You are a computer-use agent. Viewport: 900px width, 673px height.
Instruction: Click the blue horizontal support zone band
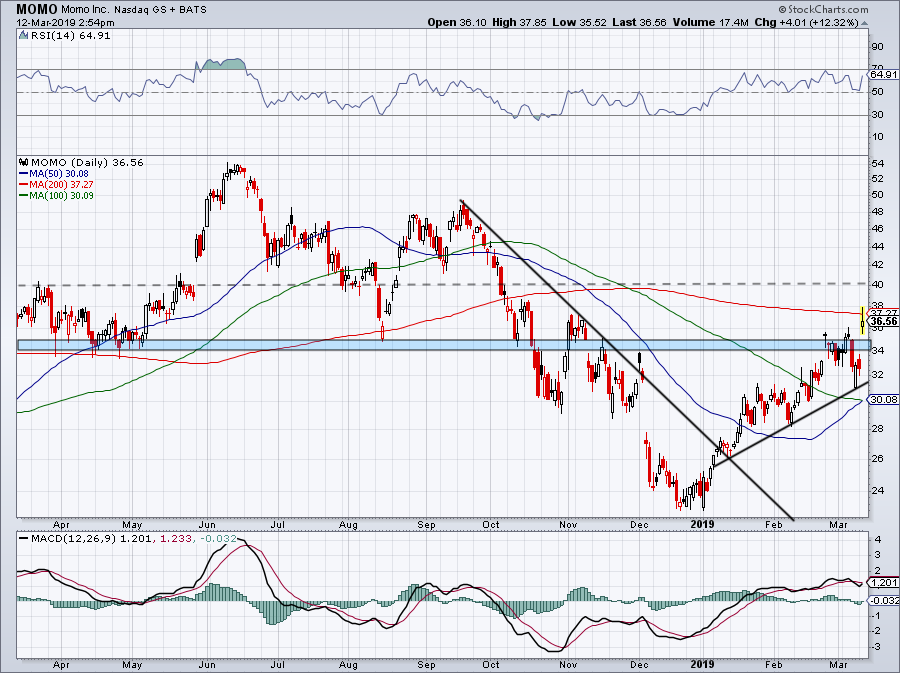[445, 345]
